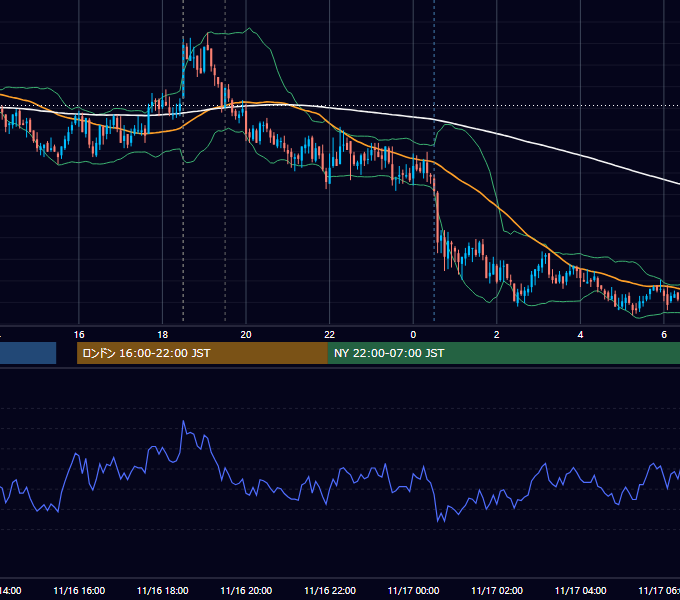Click the hour label 20 under the price chart

point(246,335)
